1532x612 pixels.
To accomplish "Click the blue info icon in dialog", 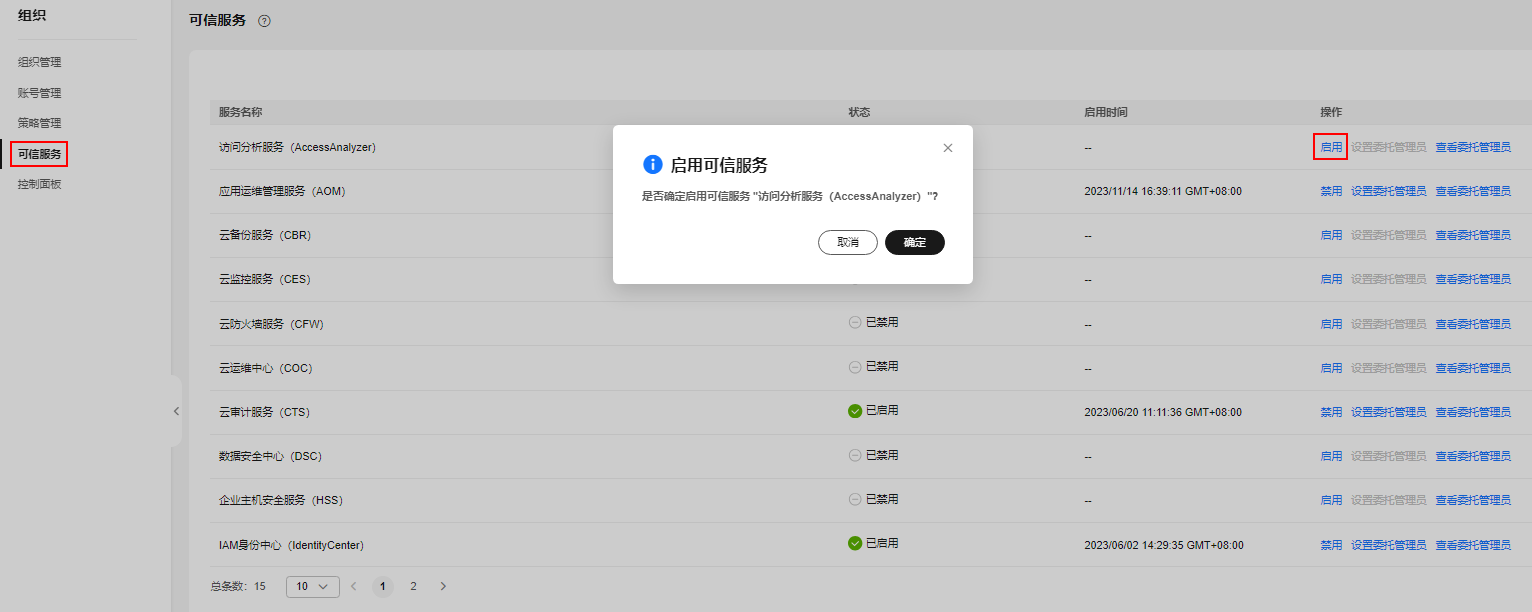I will pos(653,165).
